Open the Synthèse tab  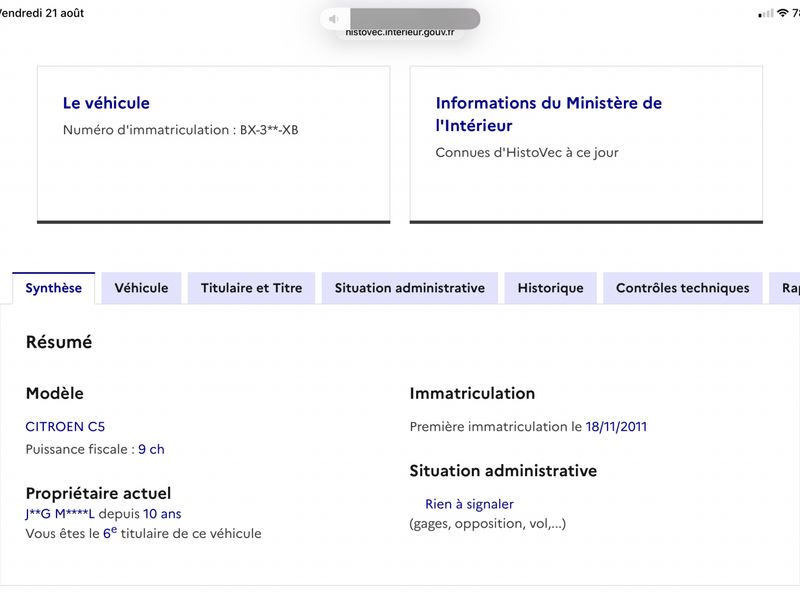point(54,288)
